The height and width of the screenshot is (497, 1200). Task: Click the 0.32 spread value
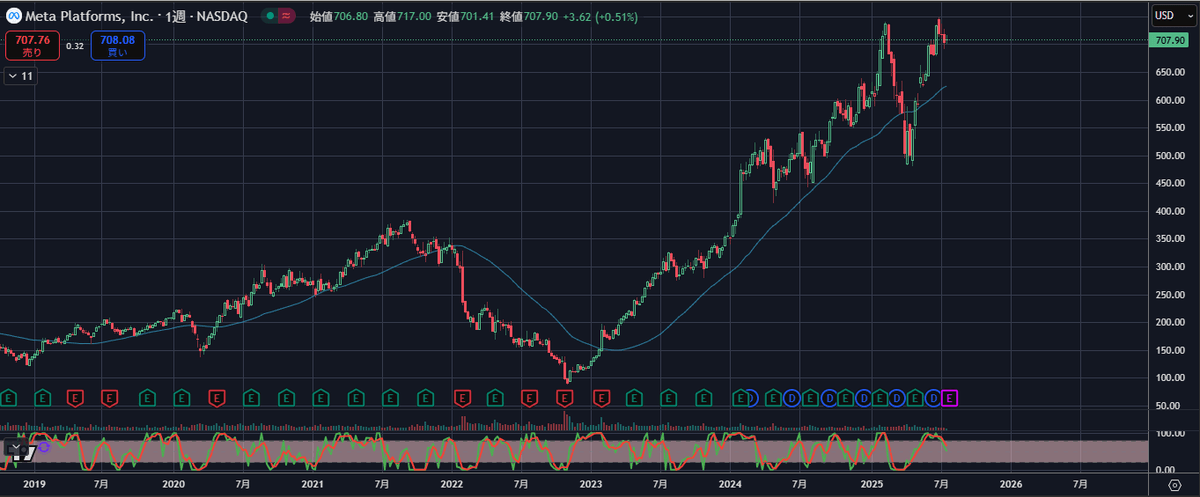(x=75, y=46)
